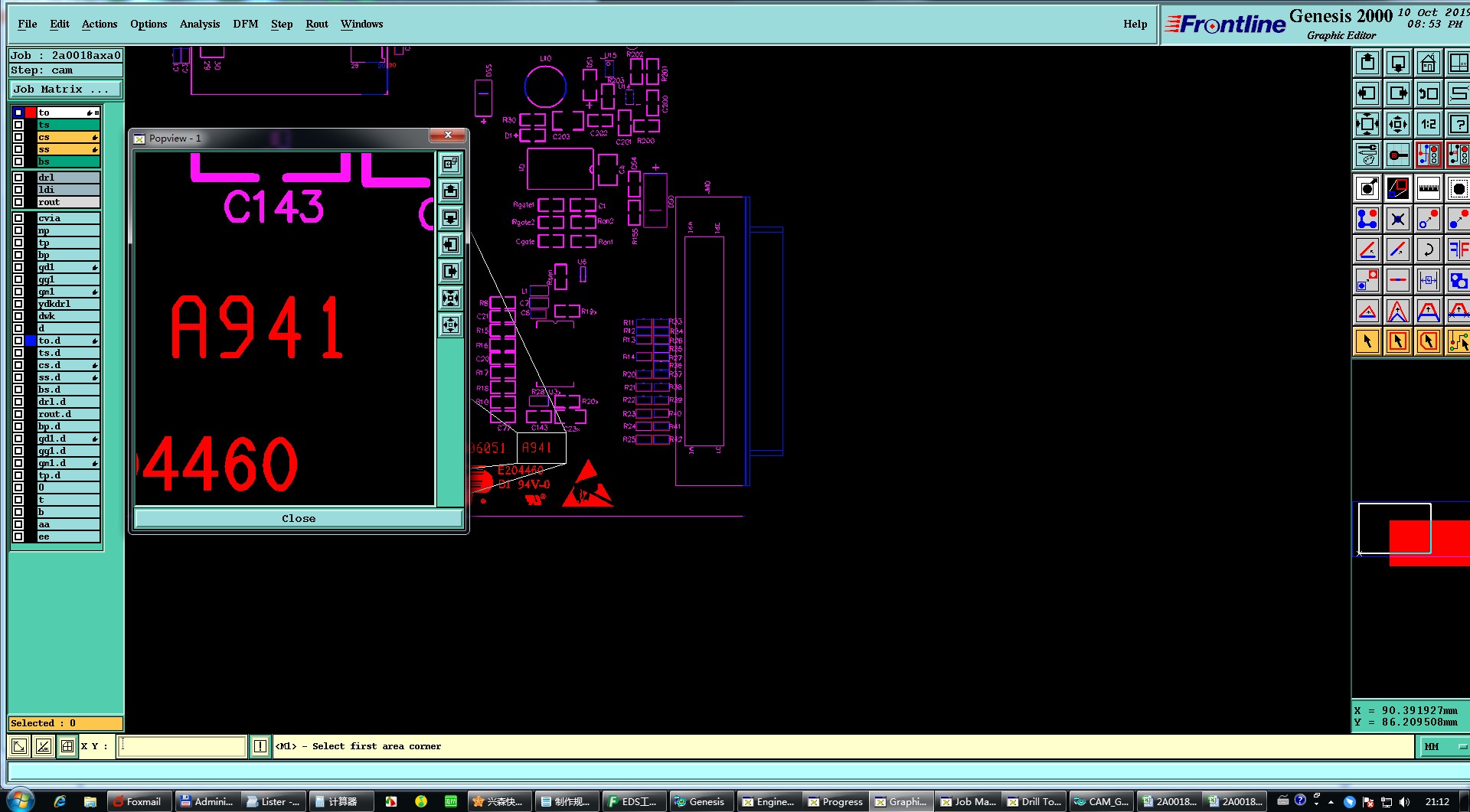Select the popview zoom area tool
Screen dimensions: 1470x812
pos(1398,188)
